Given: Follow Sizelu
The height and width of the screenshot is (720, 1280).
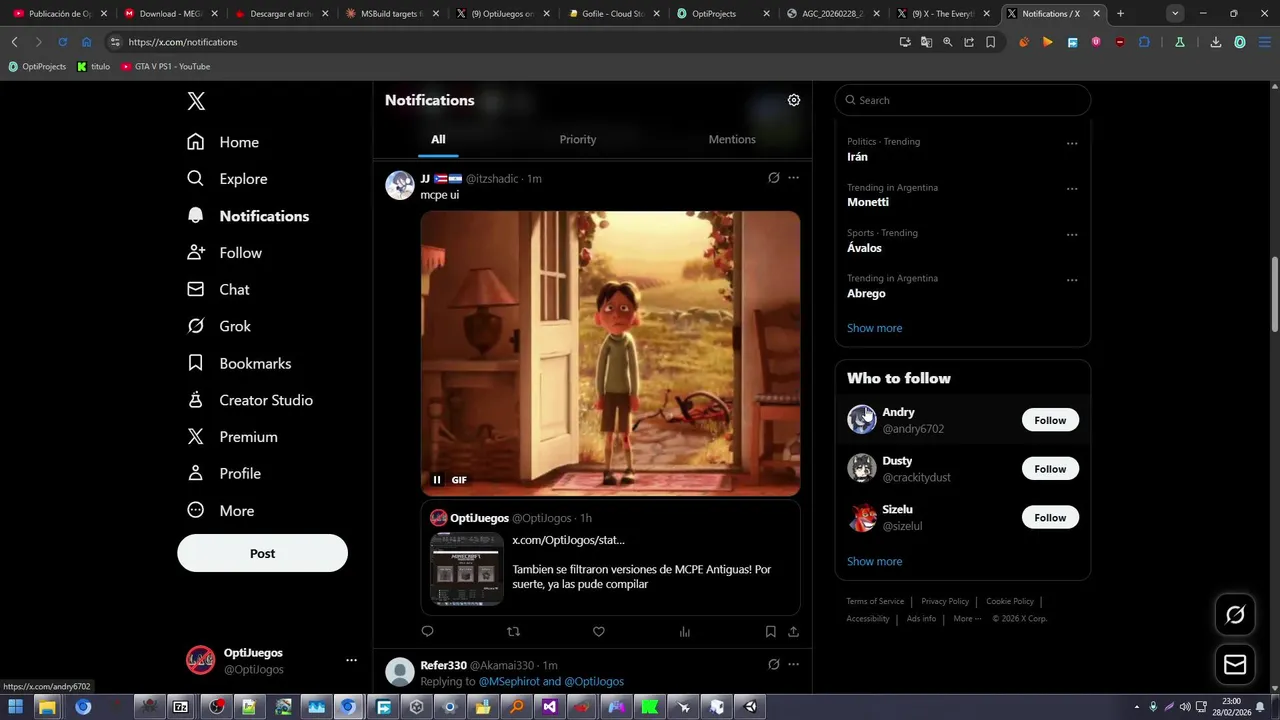Looking at the screenshot, I should pos(1050,517).
